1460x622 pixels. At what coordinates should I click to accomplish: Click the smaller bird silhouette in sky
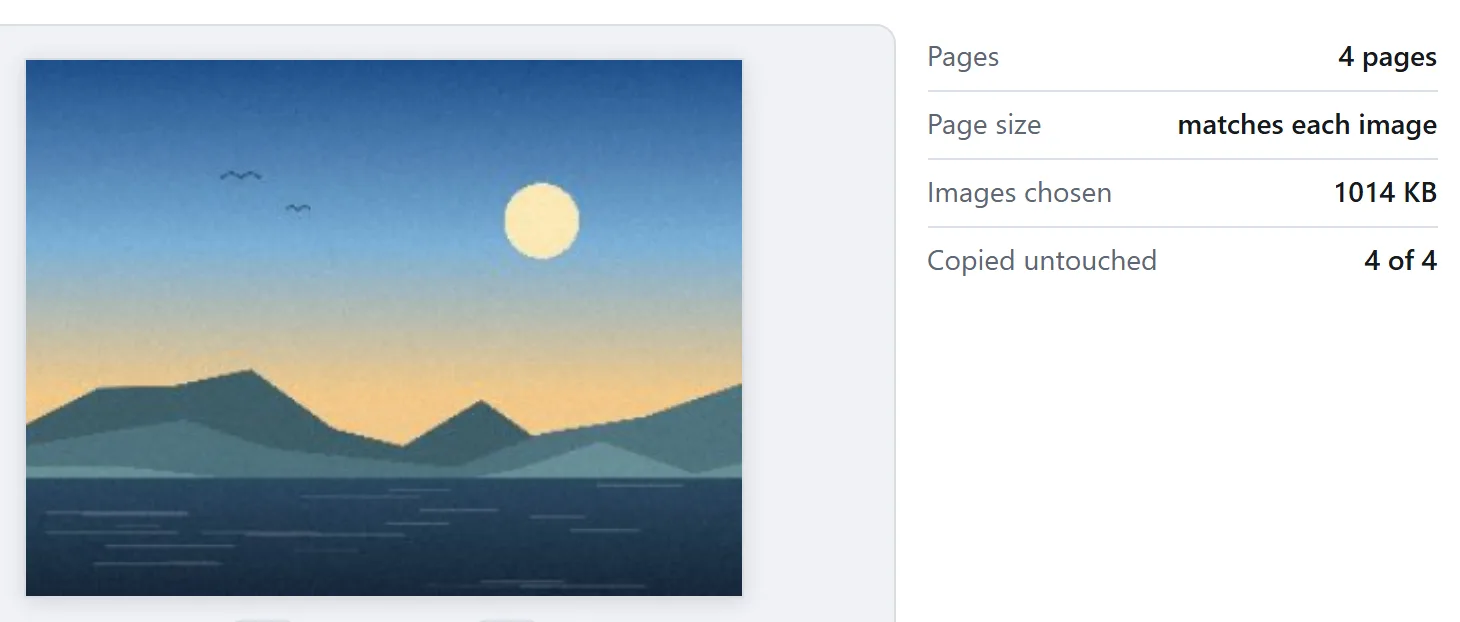tap(298, 208)
